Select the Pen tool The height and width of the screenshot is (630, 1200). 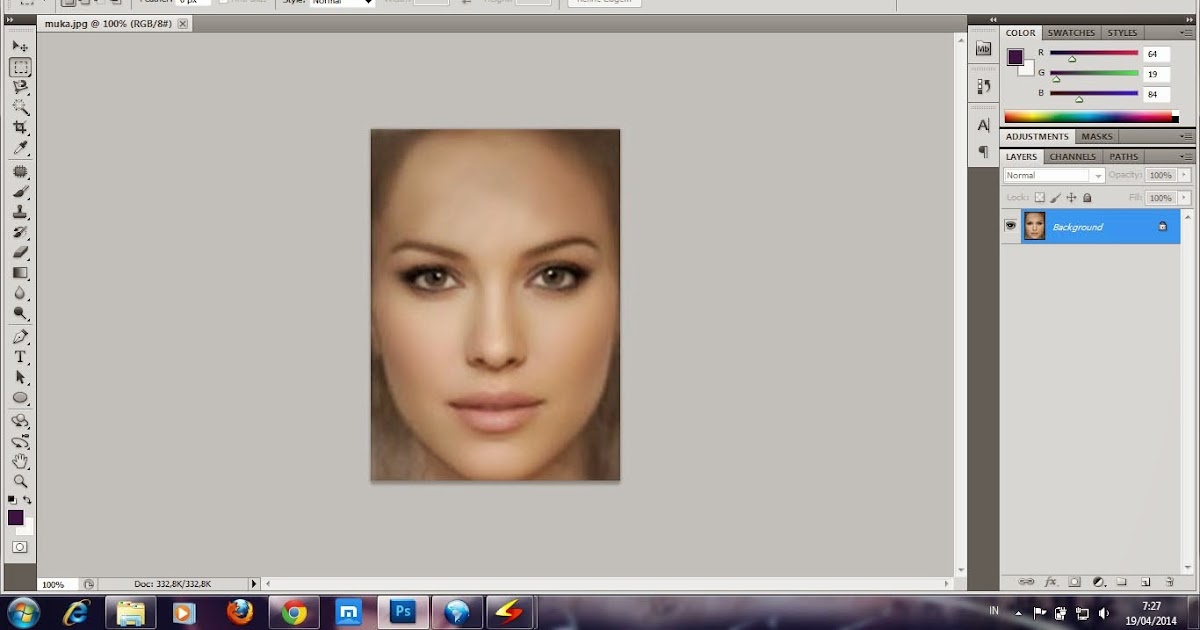20,337
